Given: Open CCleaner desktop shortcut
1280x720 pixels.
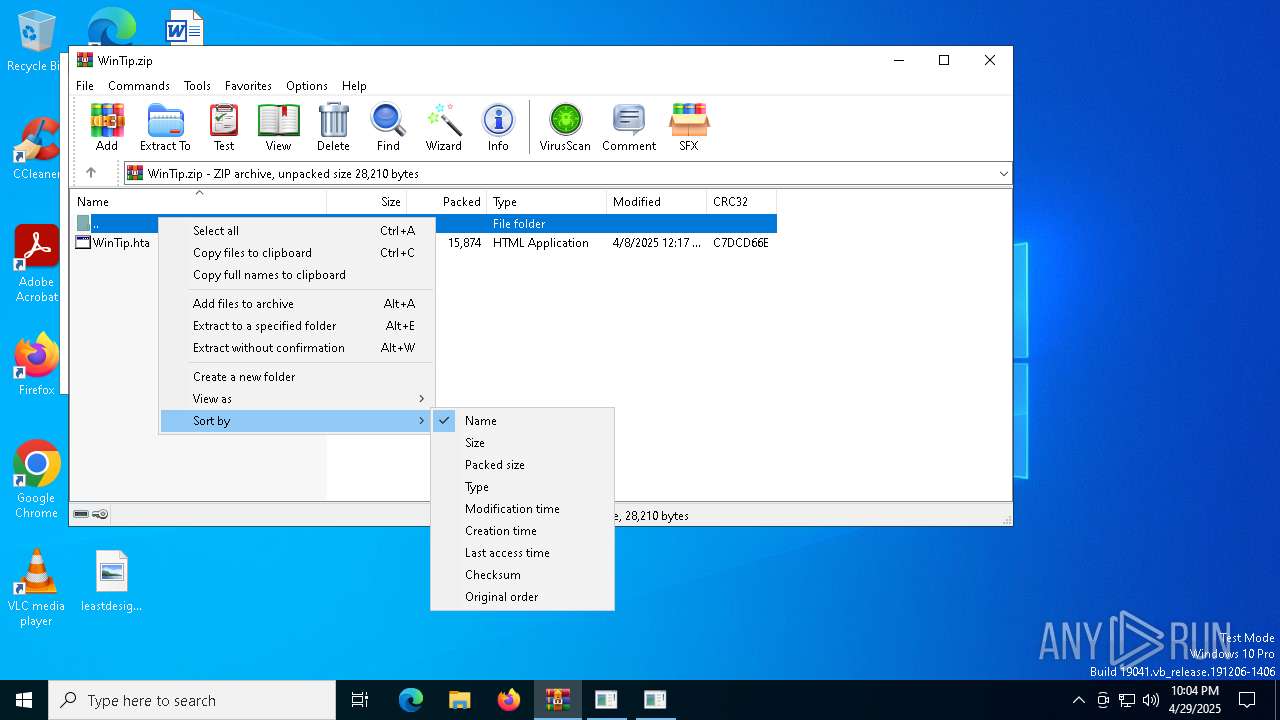Looking at the screenshot, I should coord(36,148).
